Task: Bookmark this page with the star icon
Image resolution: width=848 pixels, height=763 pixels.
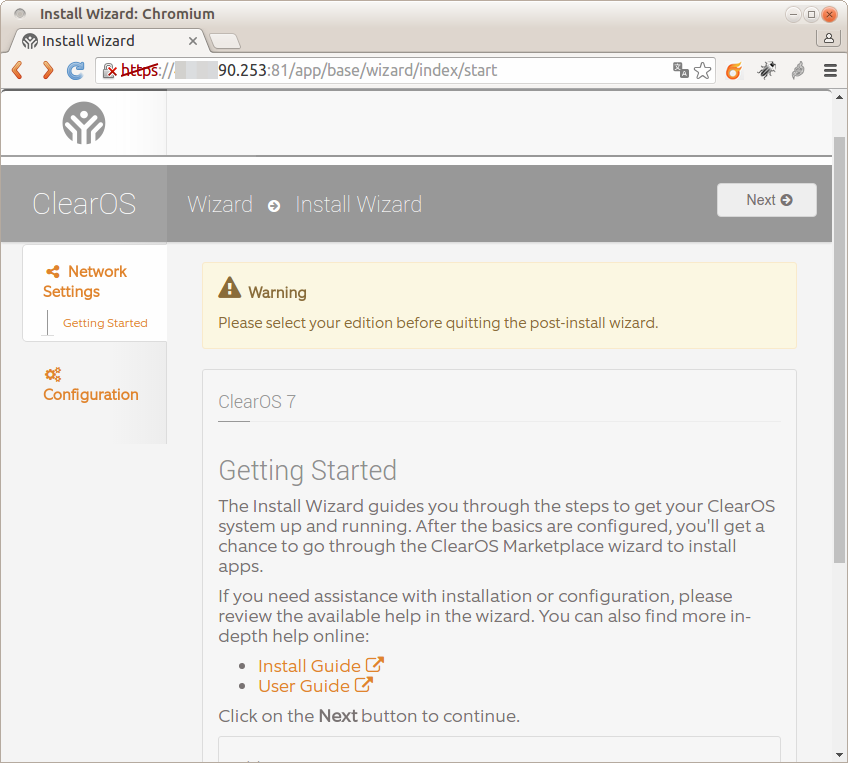Action: [x=703, y=70]
